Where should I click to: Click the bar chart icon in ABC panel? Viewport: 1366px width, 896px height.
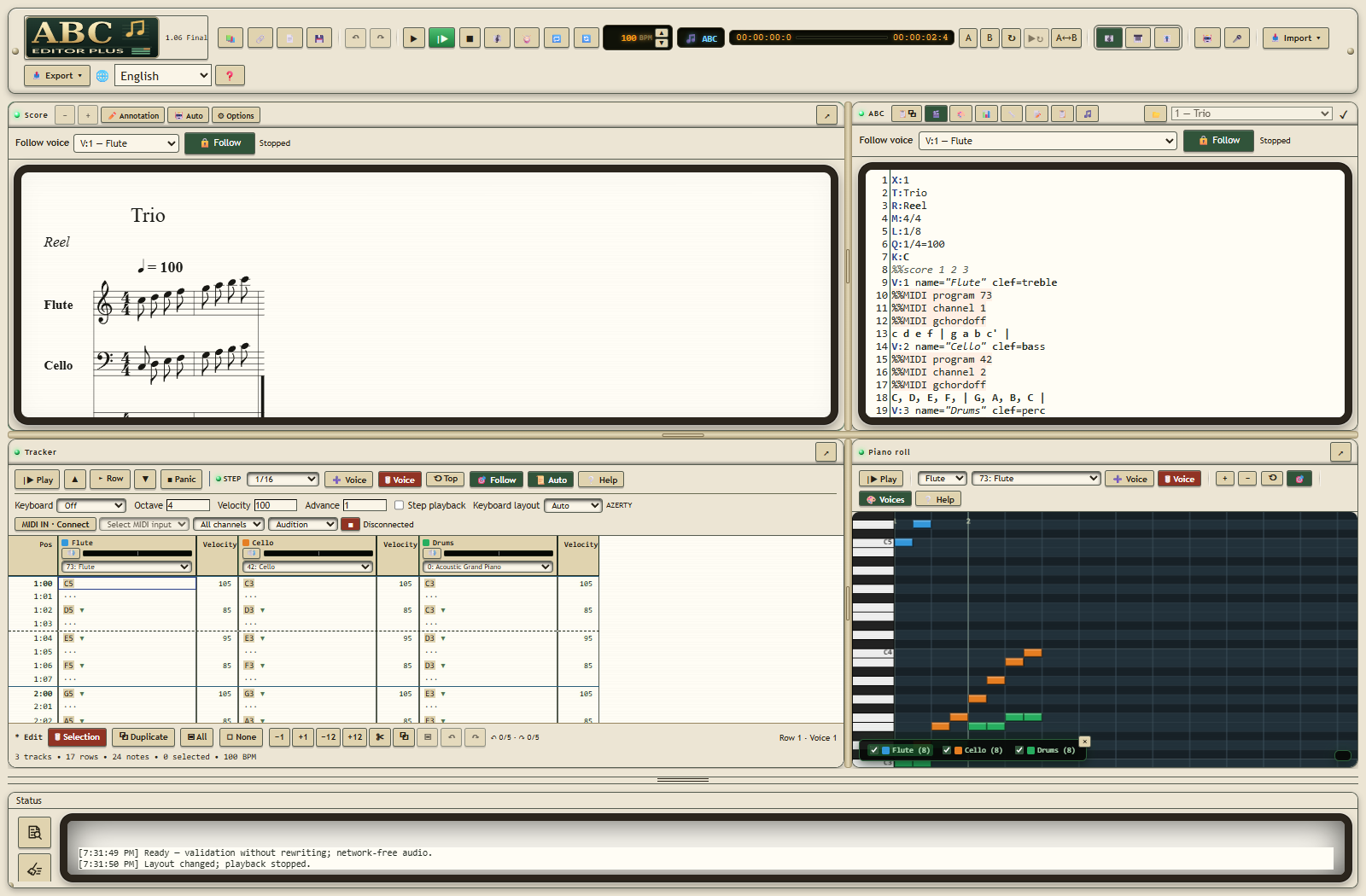pyautogui.click(x=986, y=113)
